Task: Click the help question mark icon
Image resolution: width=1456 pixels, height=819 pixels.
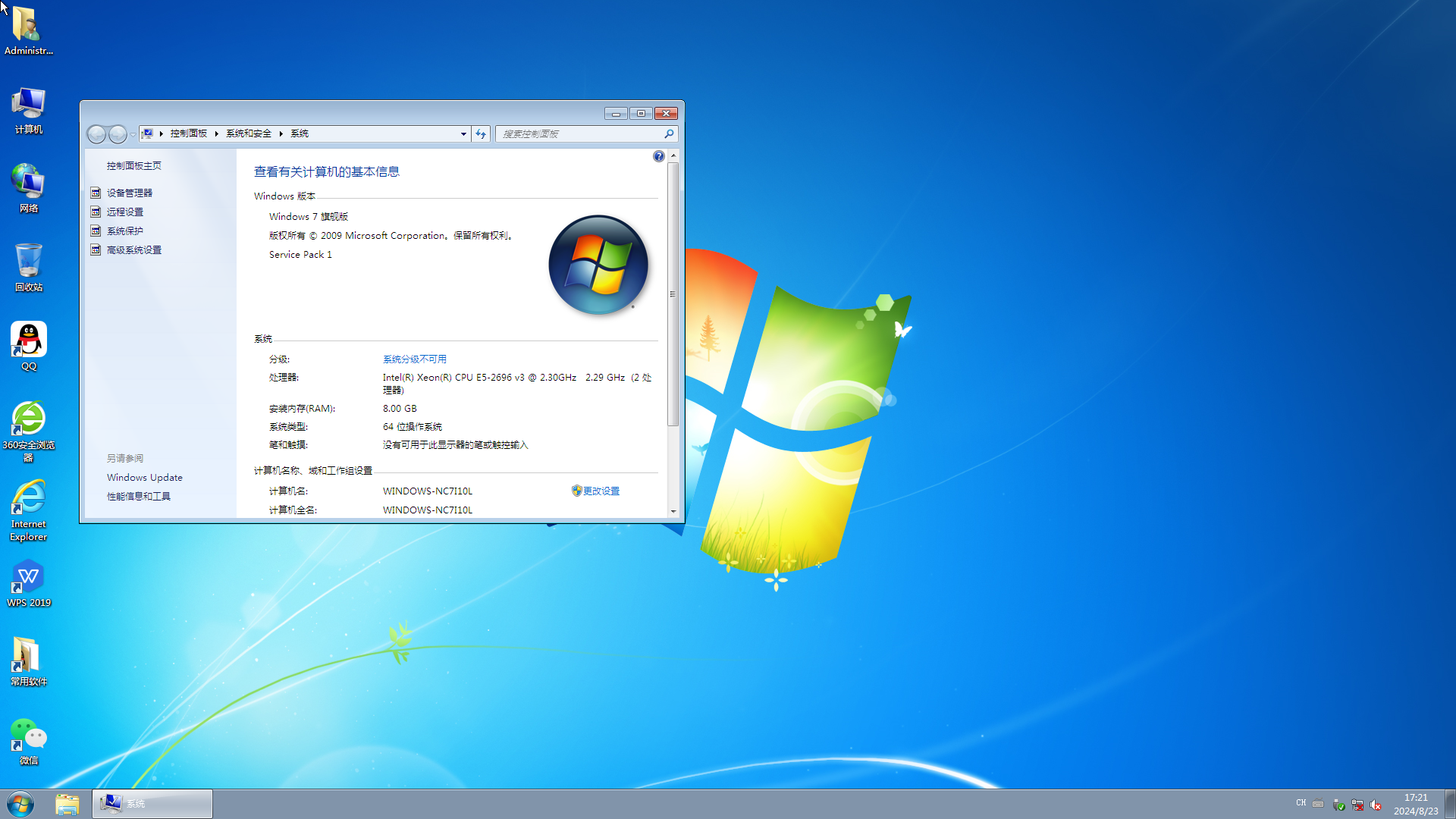Action: click(659, 156)
